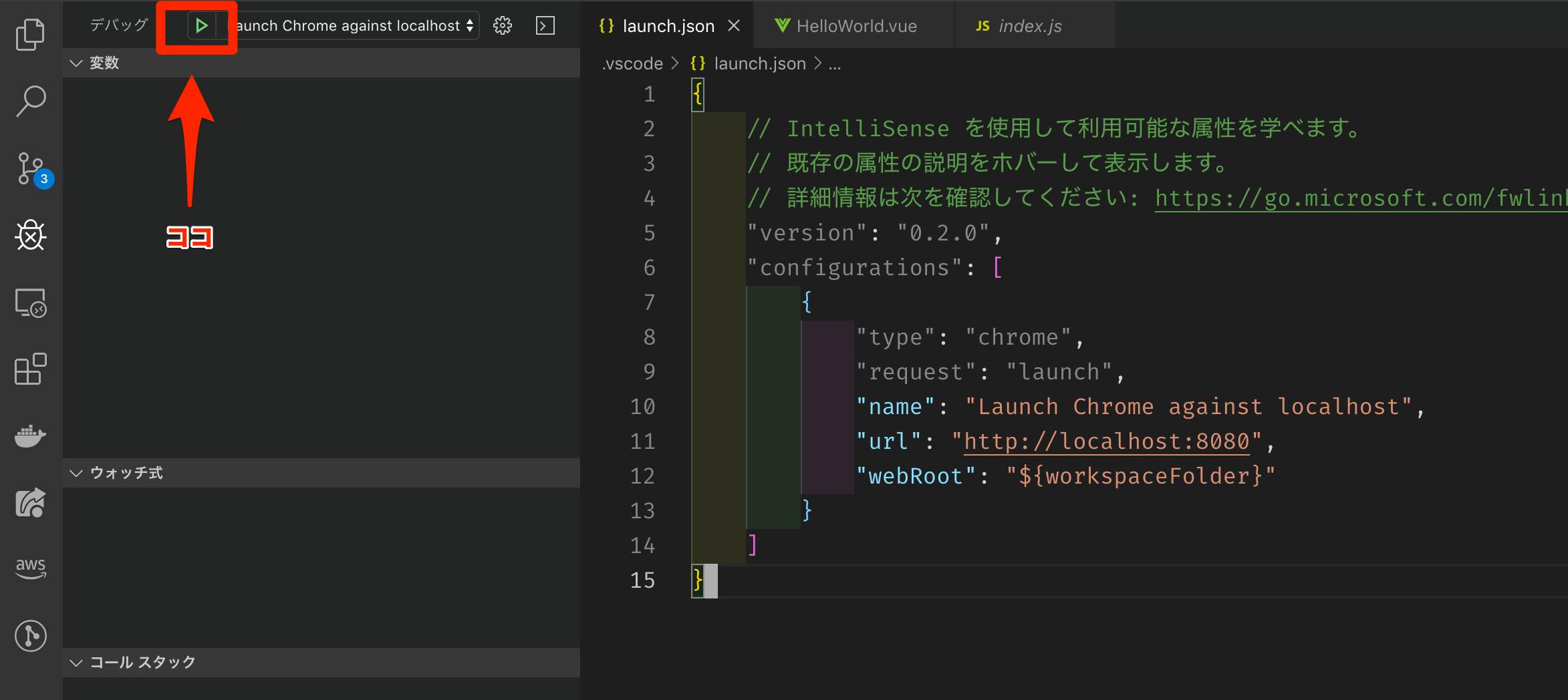Open the debug configuration dropdown
1568x700 pixels.
[352, 25]
